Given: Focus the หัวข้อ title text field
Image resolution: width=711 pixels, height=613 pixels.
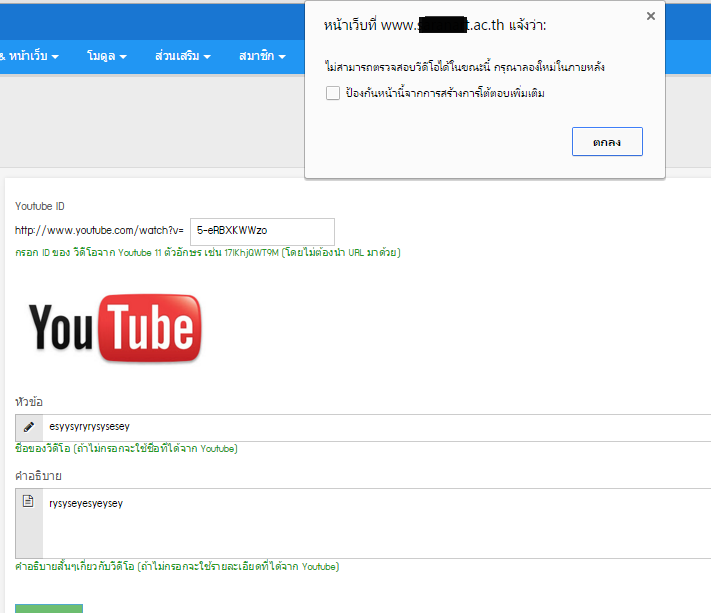Looking at the screenshot, I should (377, 427).
